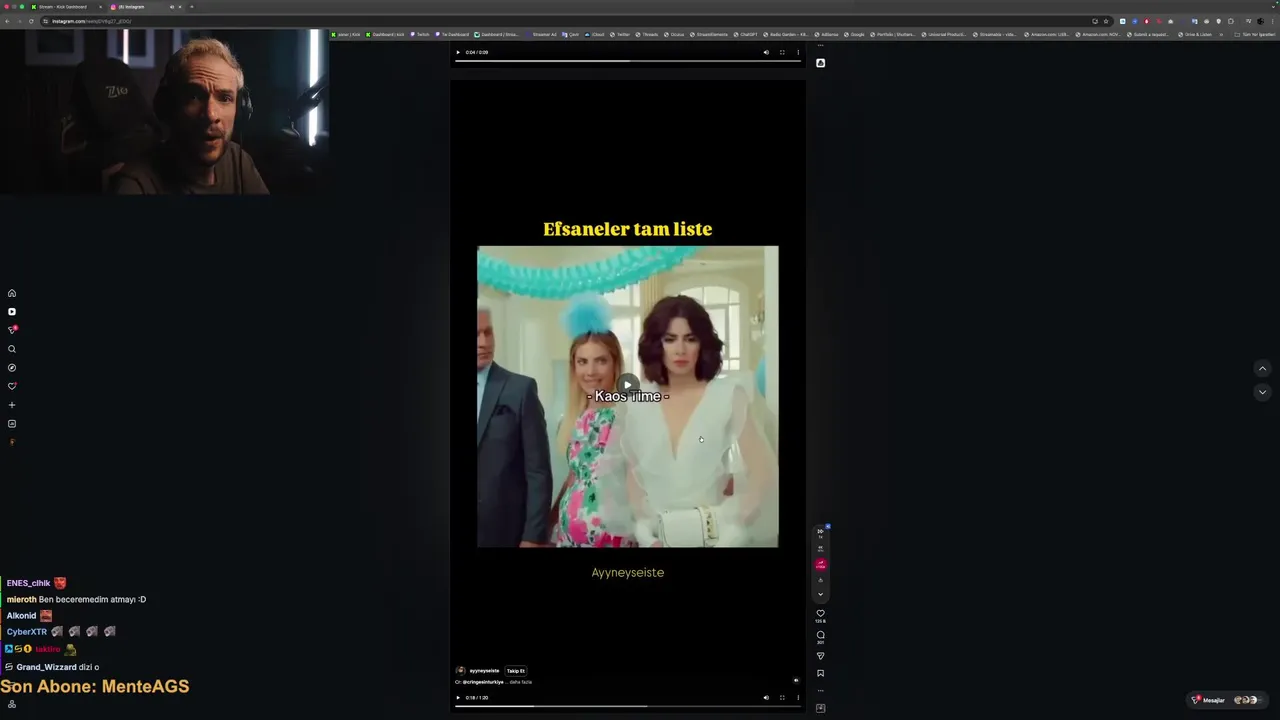Bookmark this page with the star icon
The width and height of the screenshot is (1280, 720).
click(x=1106, y=21)
